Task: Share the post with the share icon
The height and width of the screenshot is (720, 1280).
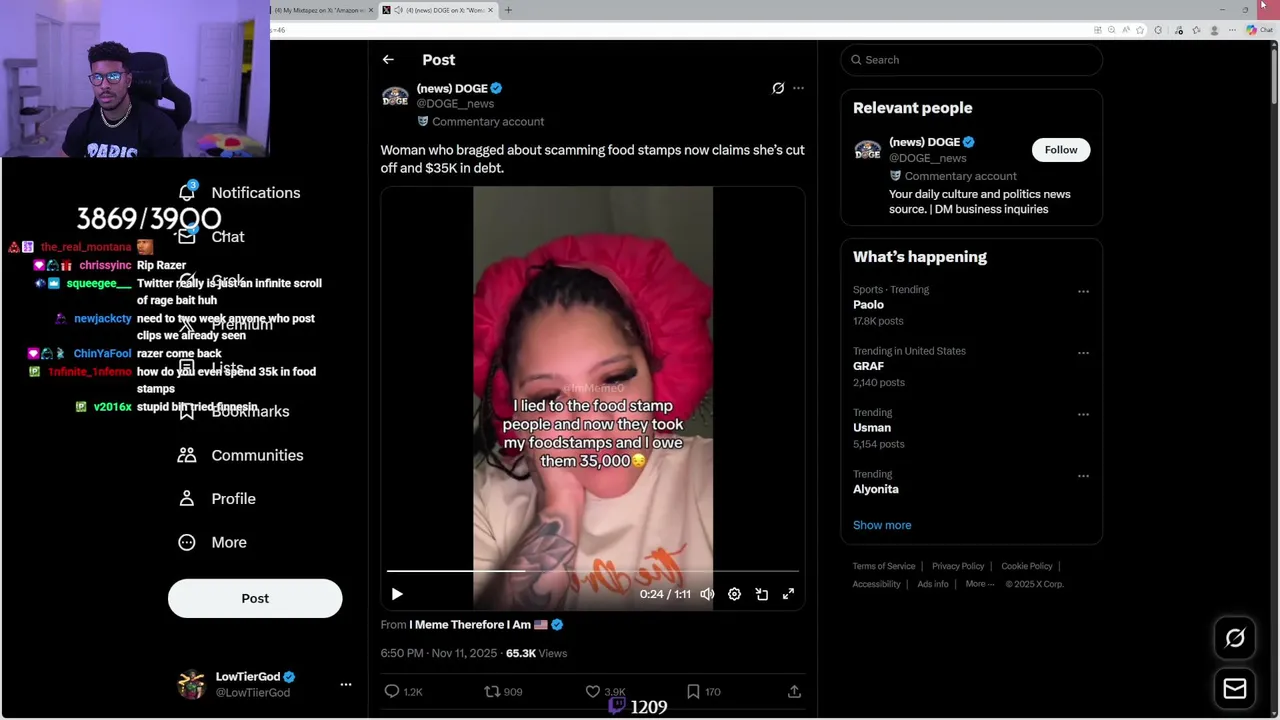Action: [794, 691]
